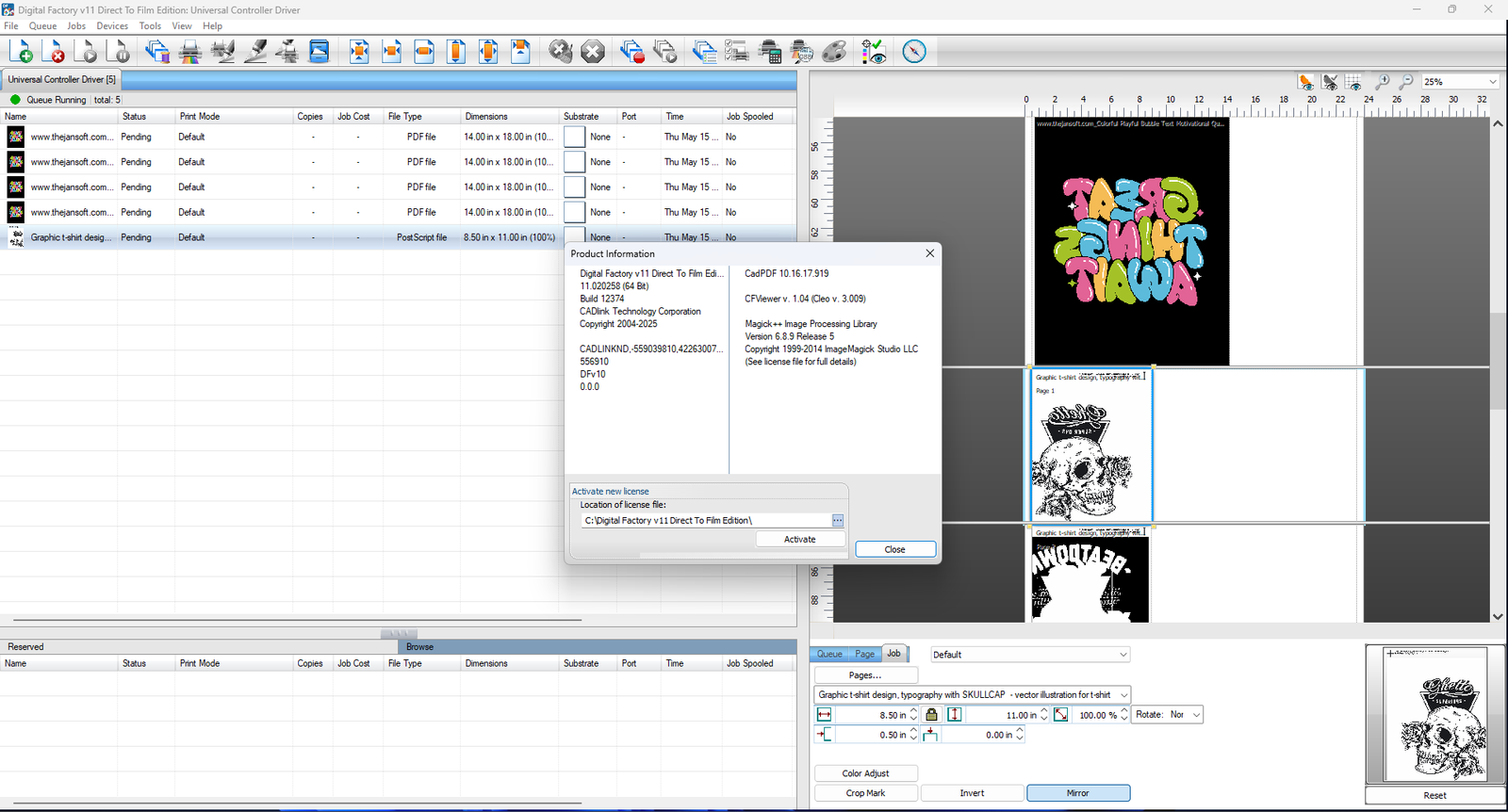Screen dimensions: 1508x812
Task: Click the play/start job icon
Action: point(86,52)
